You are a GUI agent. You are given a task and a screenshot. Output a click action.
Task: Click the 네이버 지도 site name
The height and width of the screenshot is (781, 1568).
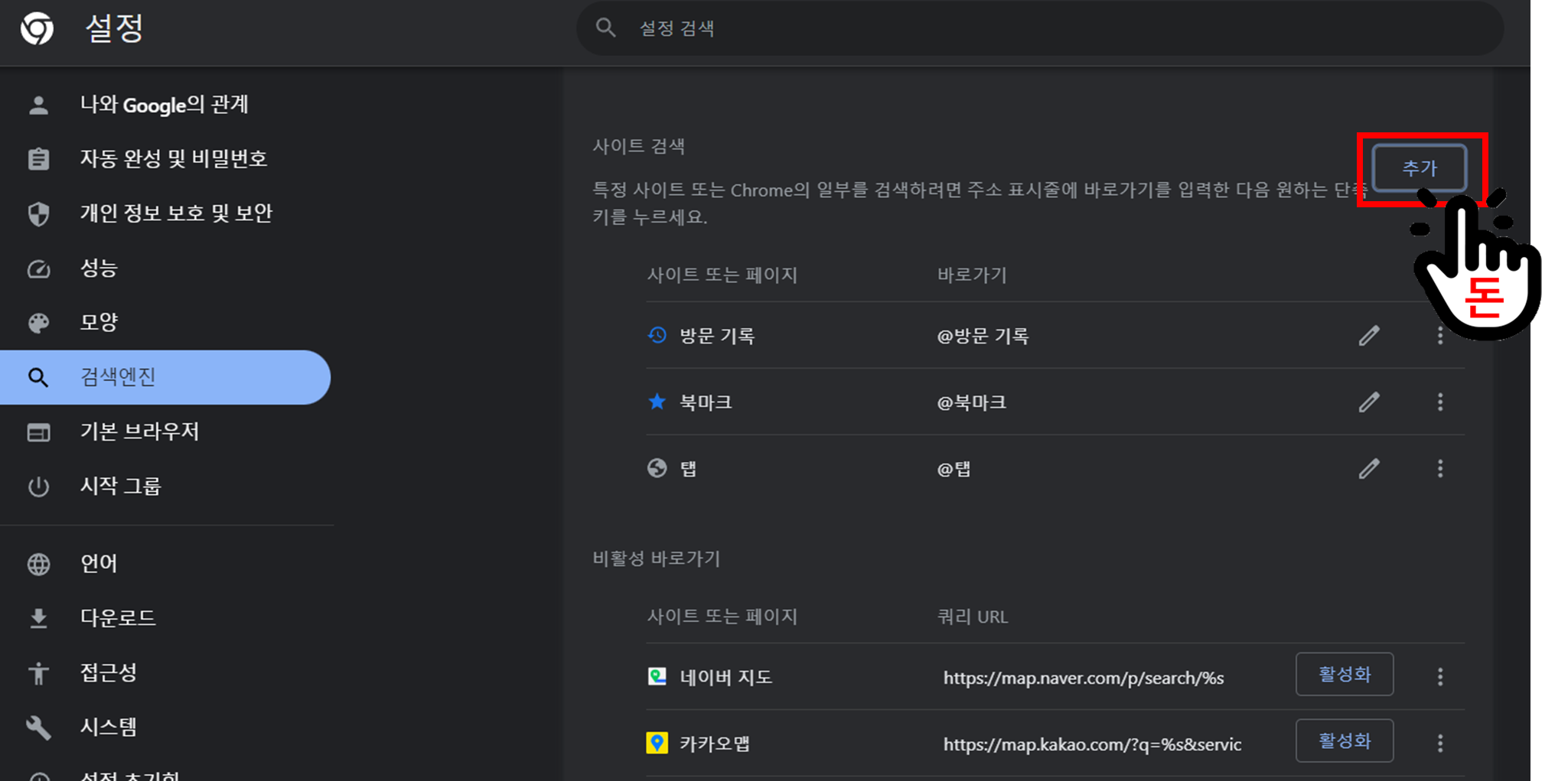click(x=725, y=677)
